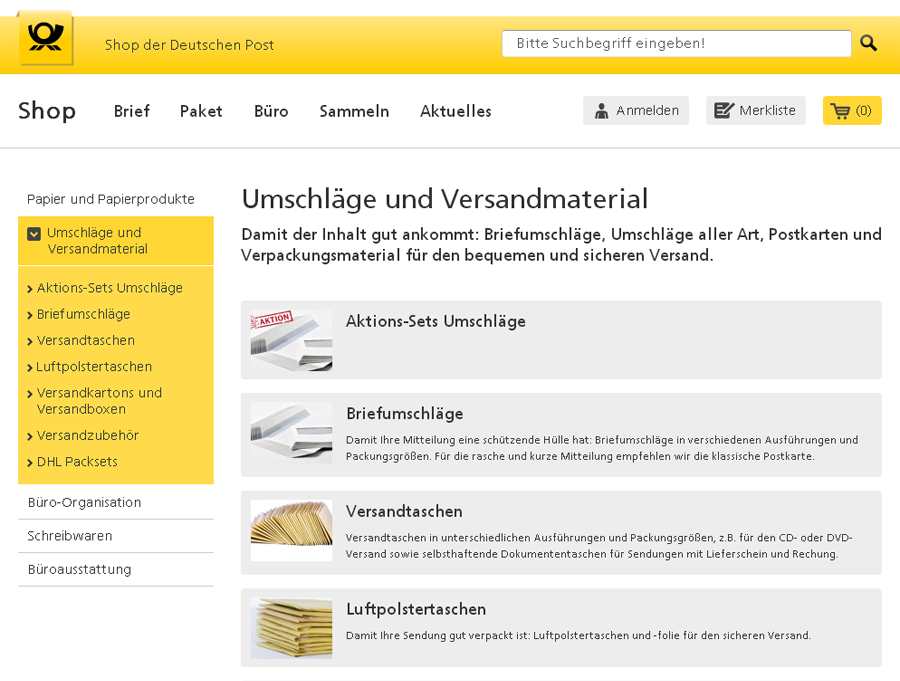Click cart item count (0)
Image resolution: width=900 pixels, height=681 pixels.
click(x=863, y=110)
